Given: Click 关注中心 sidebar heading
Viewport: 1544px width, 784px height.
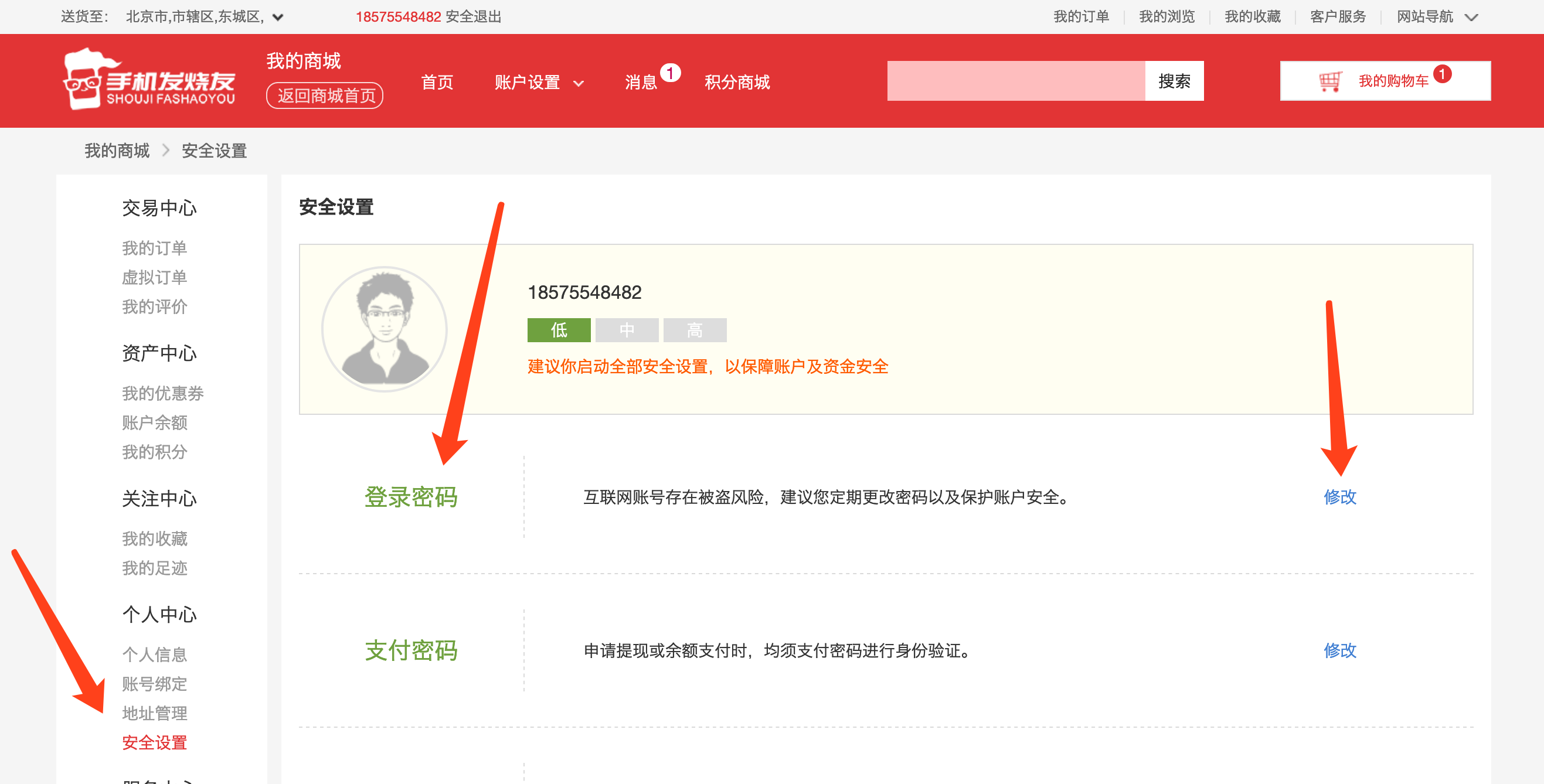Looking at the screenshot, I should click(159, 498).
